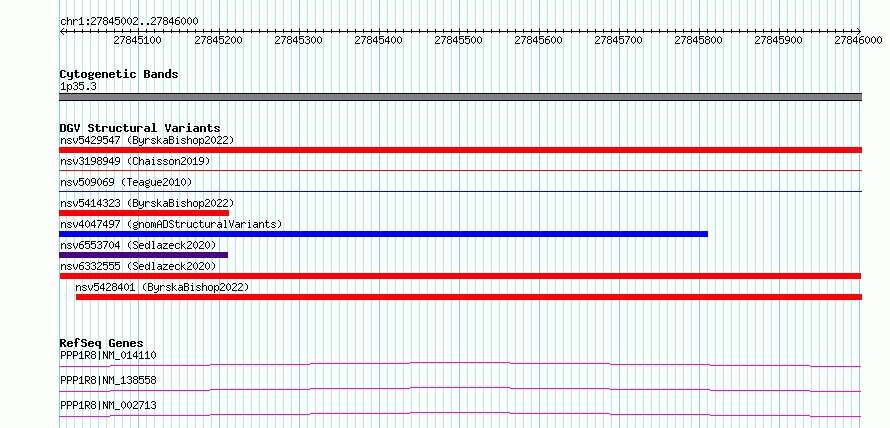Open the PPP1R8|NM_138558 gene label

108,380
